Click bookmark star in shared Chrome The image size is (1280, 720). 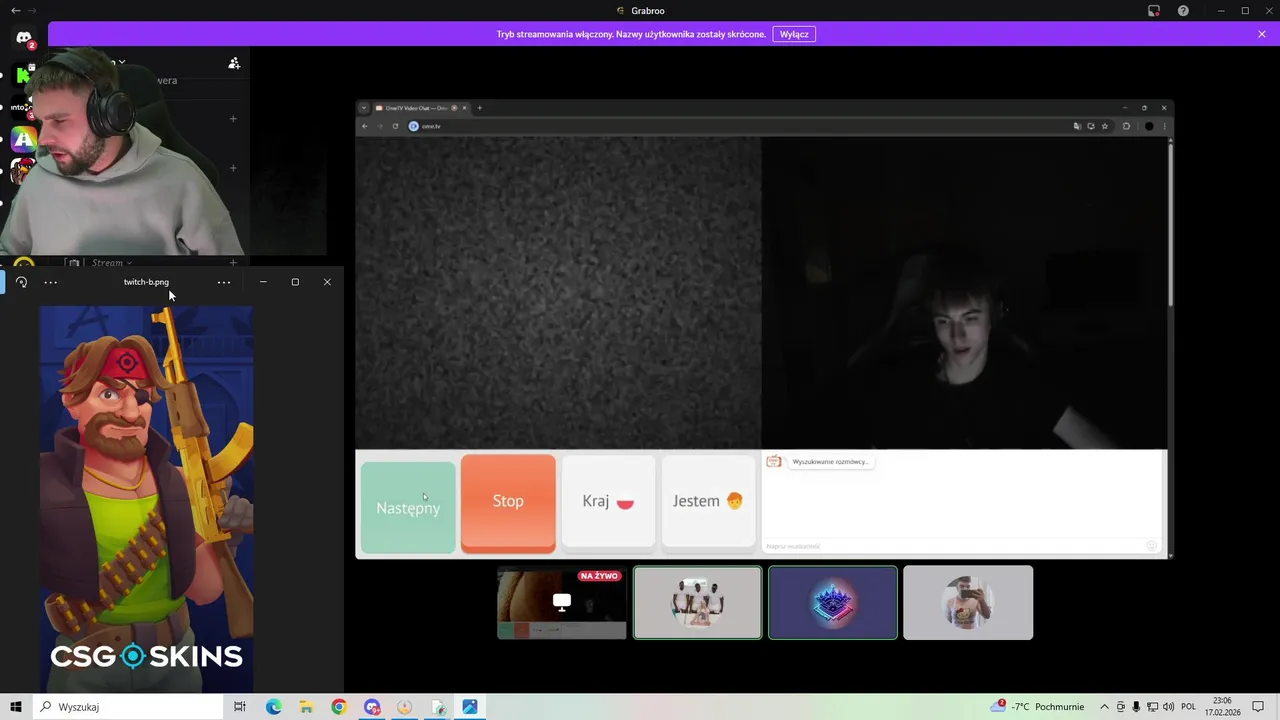1105,126
